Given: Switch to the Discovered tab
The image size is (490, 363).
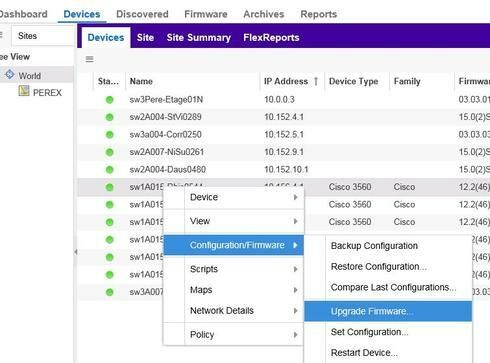Looking at the screenshot, I should pyautogui.click(x=142, y=14).
